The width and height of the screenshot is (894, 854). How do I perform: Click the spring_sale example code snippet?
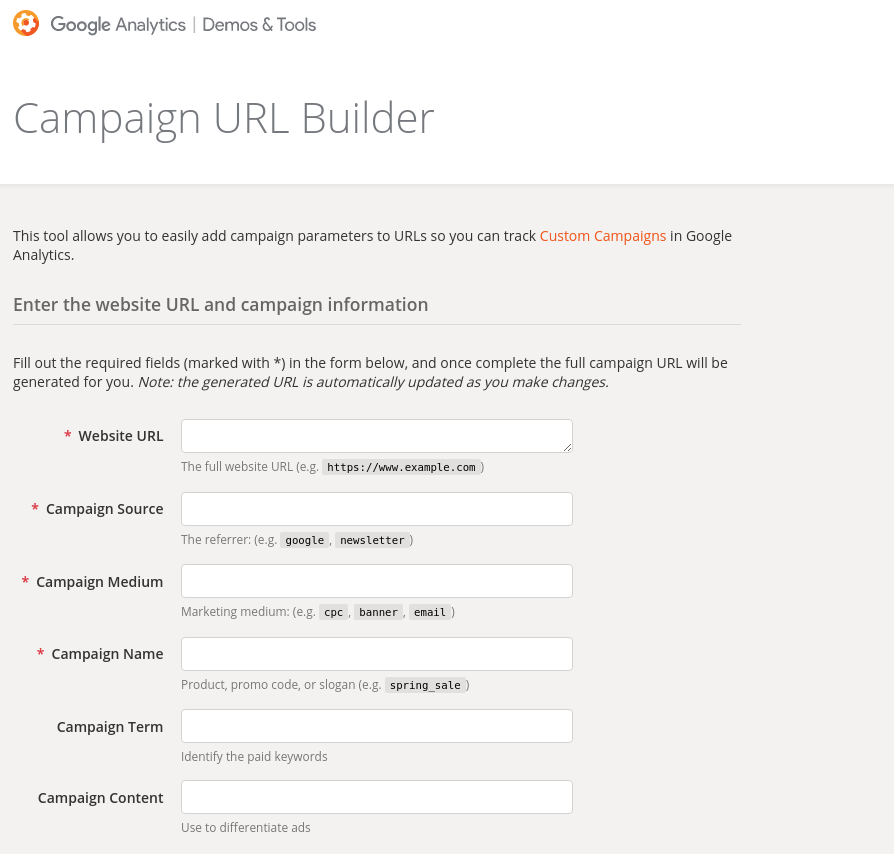click(425, 685)
